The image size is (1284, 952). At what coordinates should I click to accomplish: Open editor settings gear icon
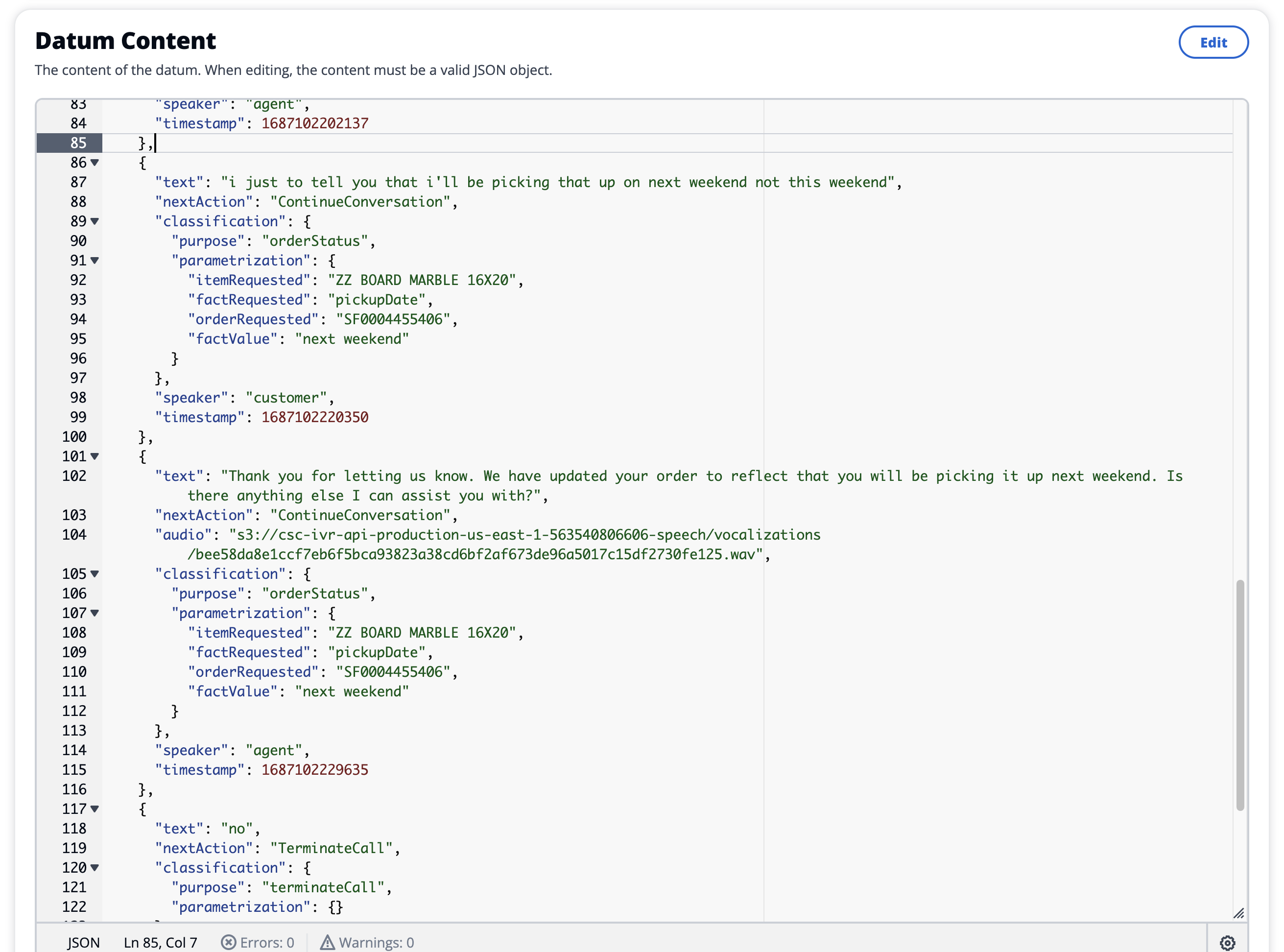coord(1227,943)
